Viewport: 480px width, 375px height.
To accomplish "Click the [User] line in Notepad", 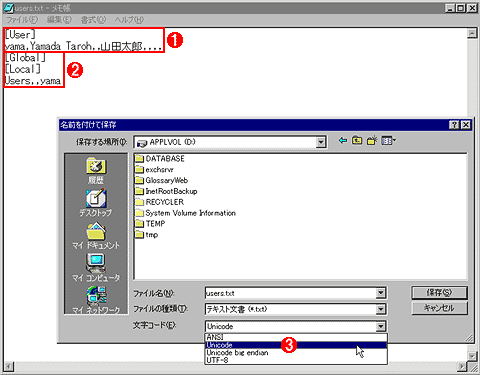I will pos(20,35).
